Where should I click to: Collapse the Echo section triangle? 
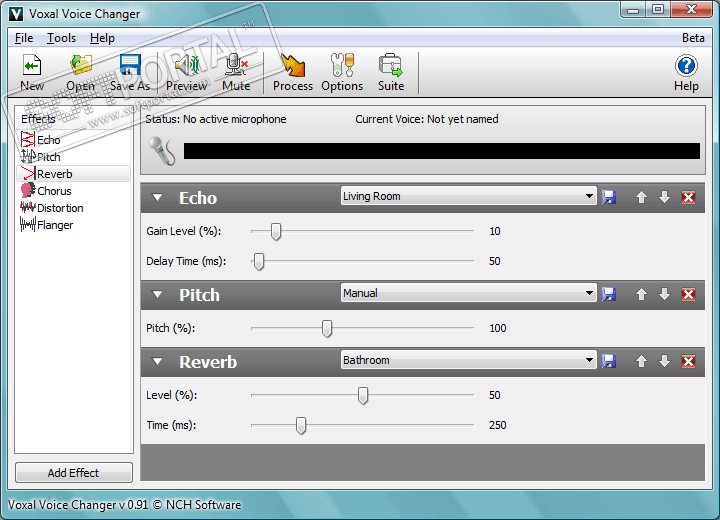click(x=158, y=198)
